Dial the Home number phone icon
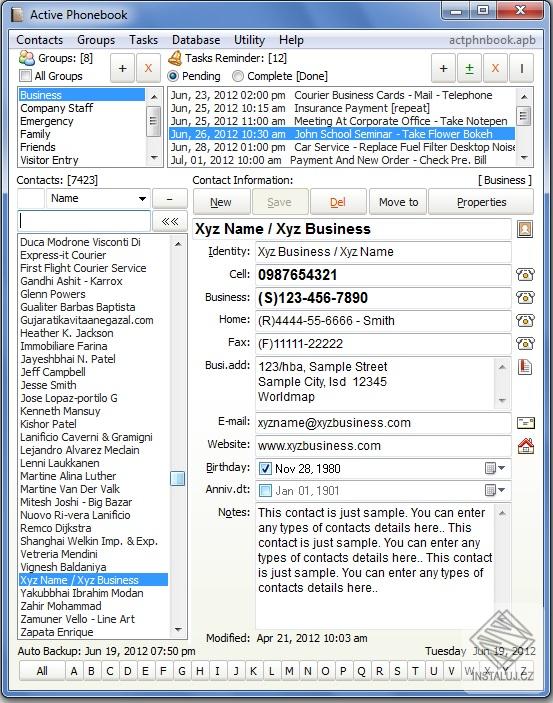This screenshot has height=703, width=553. click(x=525, y=321)
